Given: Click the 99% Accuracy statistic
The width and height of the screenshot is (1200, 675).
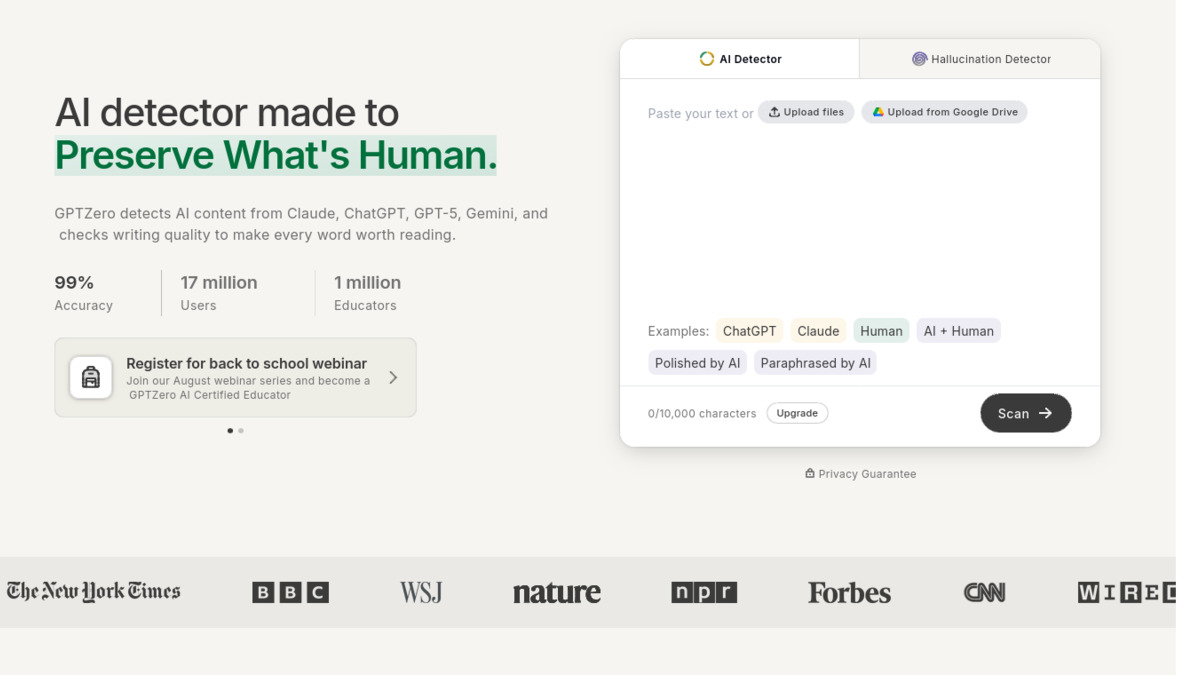Looking at the screenshot, I should pos(84,293).
